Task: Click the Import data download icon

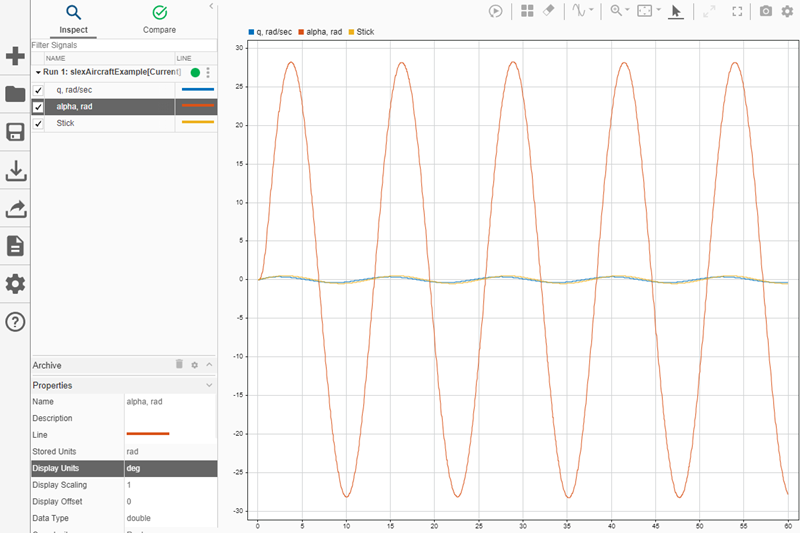Action: 15,171
